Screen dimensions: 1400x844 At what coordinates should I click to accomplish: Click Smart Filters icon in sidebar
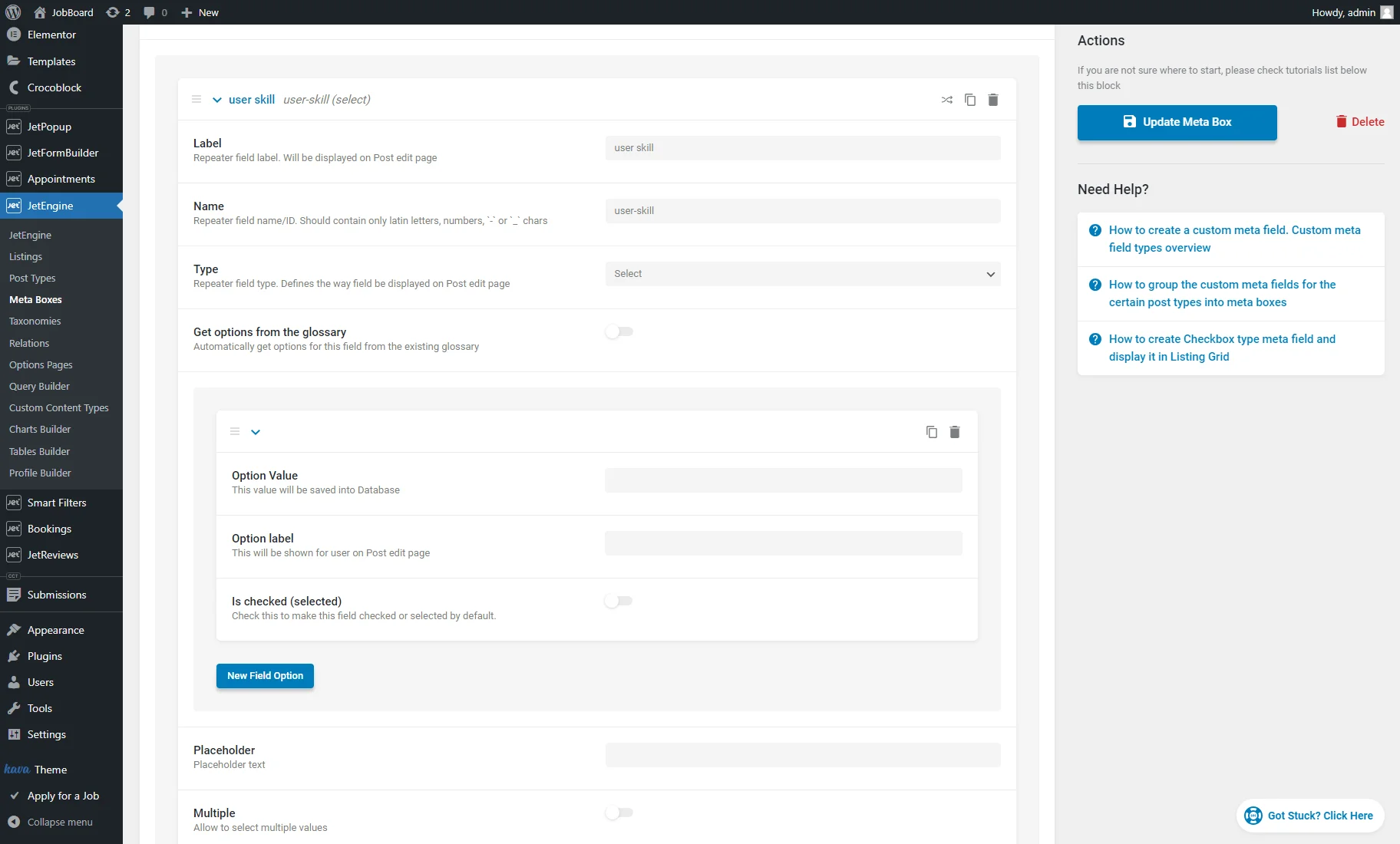coord(14,503)
